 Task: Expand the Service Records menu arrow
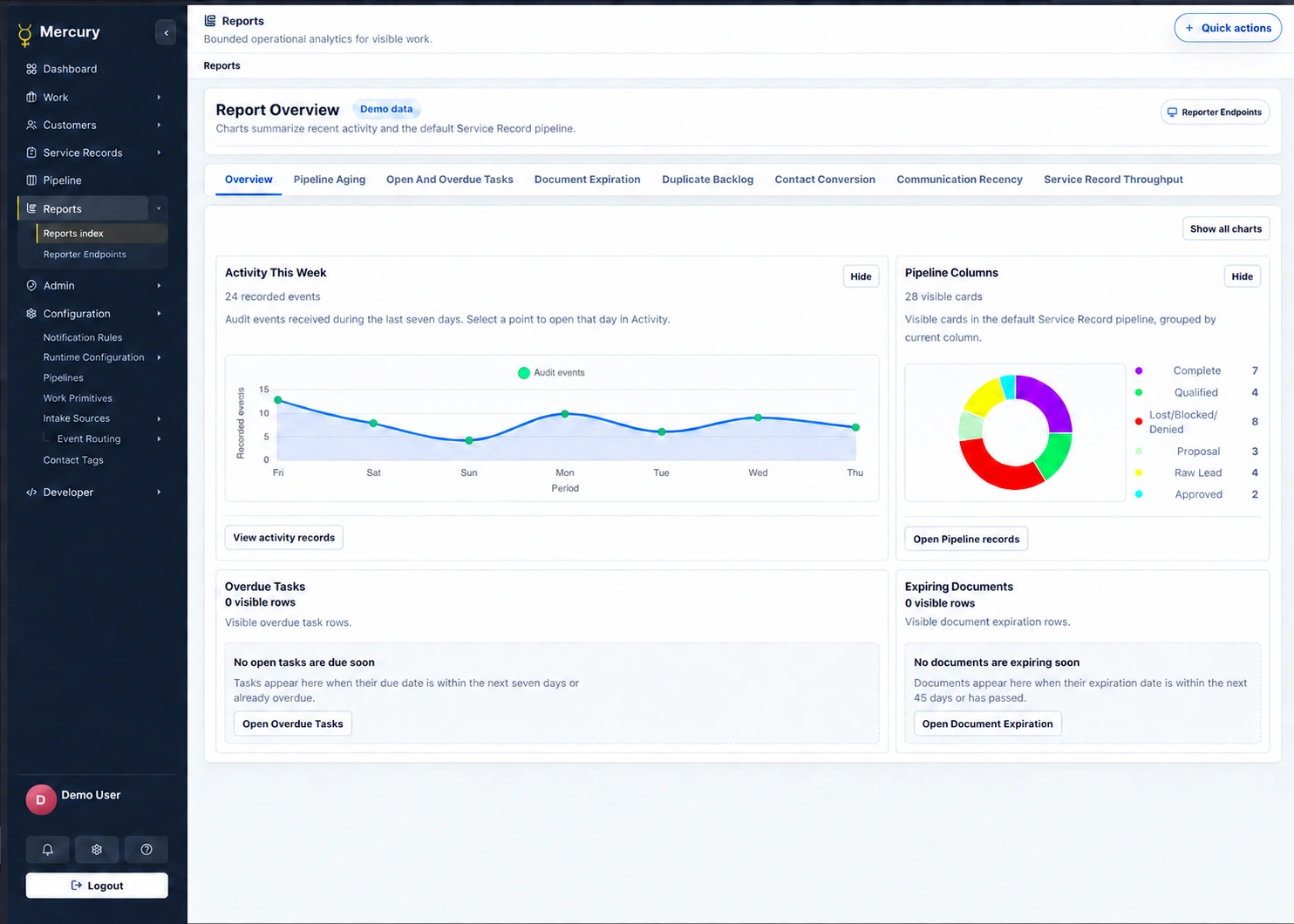click(159, 153)
